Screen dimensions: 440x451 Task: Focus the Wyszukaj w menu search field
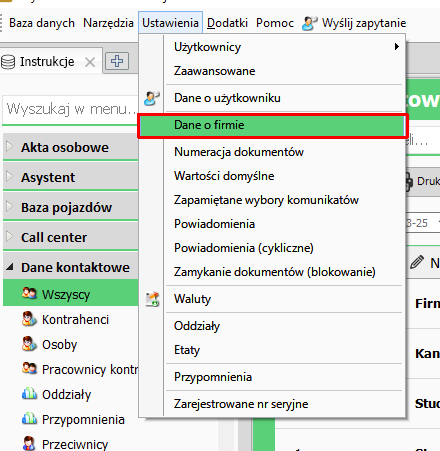[x=70, y=109]
